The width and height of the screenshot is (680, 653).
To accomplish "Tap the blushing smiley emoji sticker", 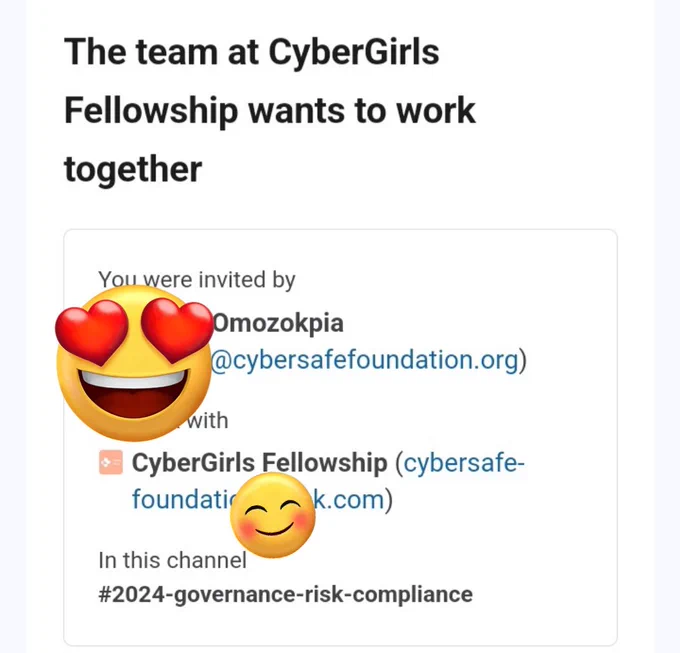I will coord(272,515).
